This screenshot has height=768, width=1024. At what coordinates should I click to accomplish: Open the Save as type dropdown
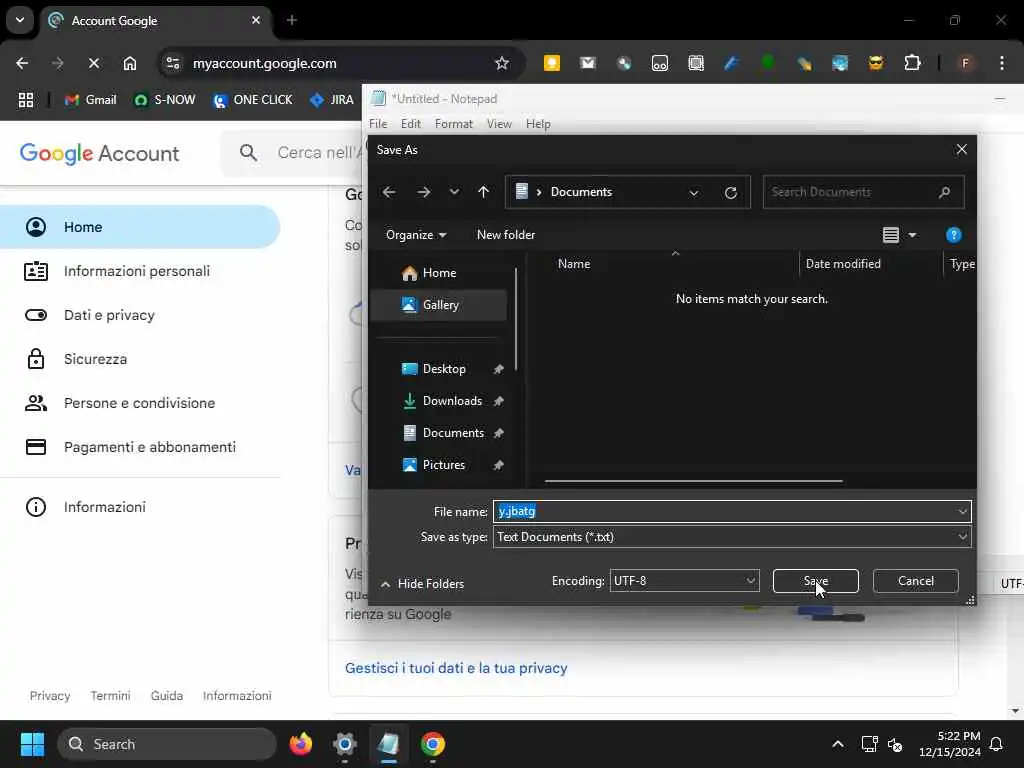(x=731, y=537)
